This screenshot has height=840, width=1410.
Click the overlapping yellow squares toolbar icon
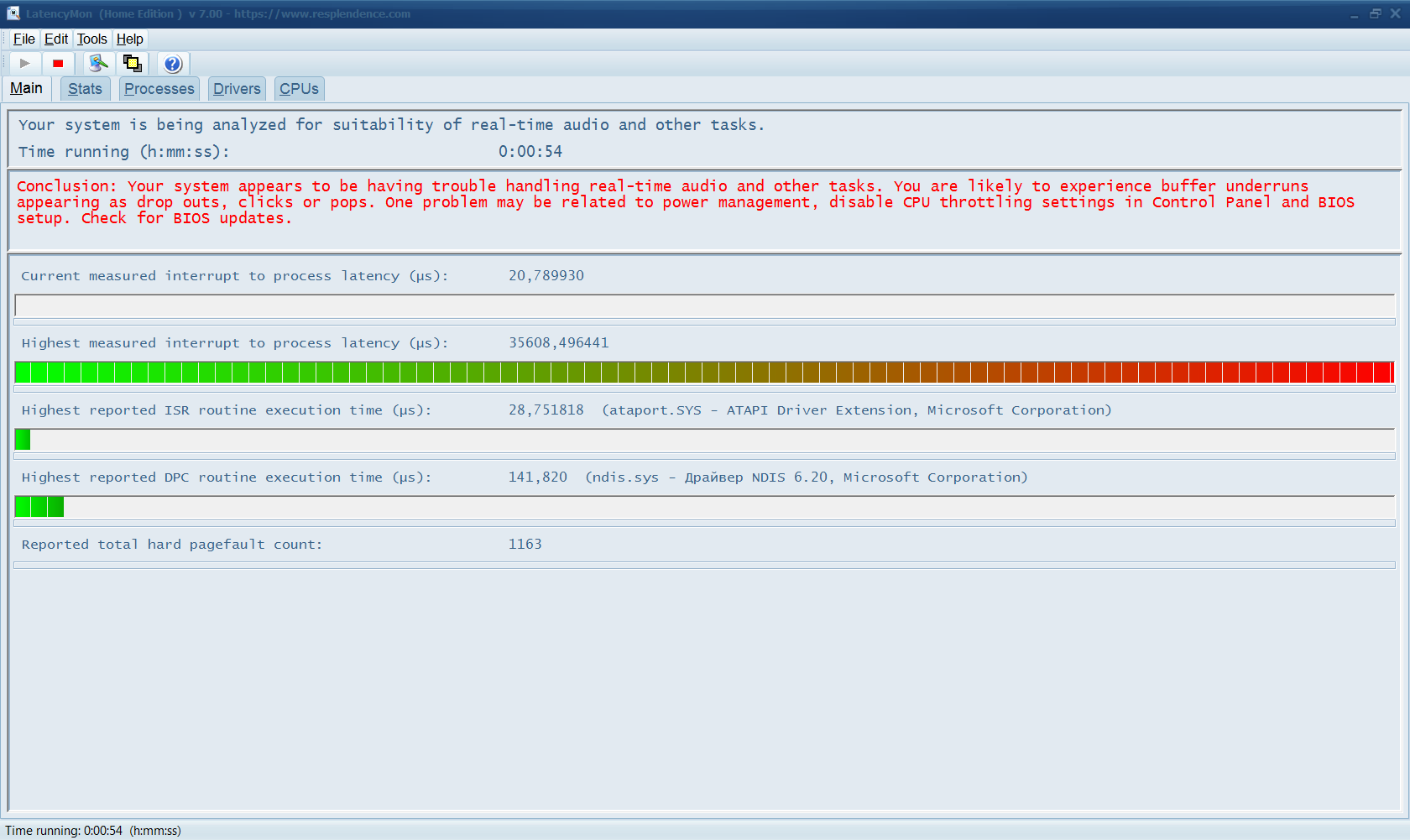pyautogui.click(x=133, y=63)
